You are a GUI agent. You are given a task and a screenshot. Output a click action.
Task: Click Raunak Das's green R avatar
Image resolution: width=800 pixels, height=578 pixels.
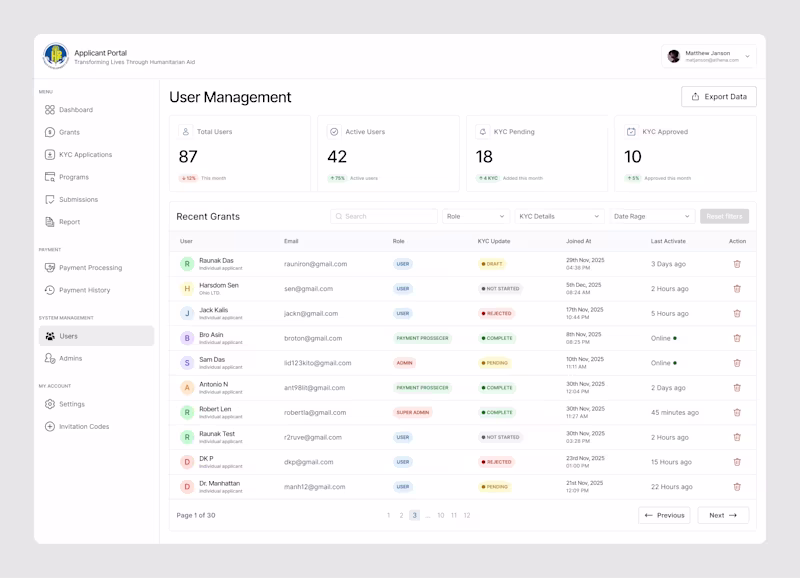pyautogui.click(x=187, y=264)
